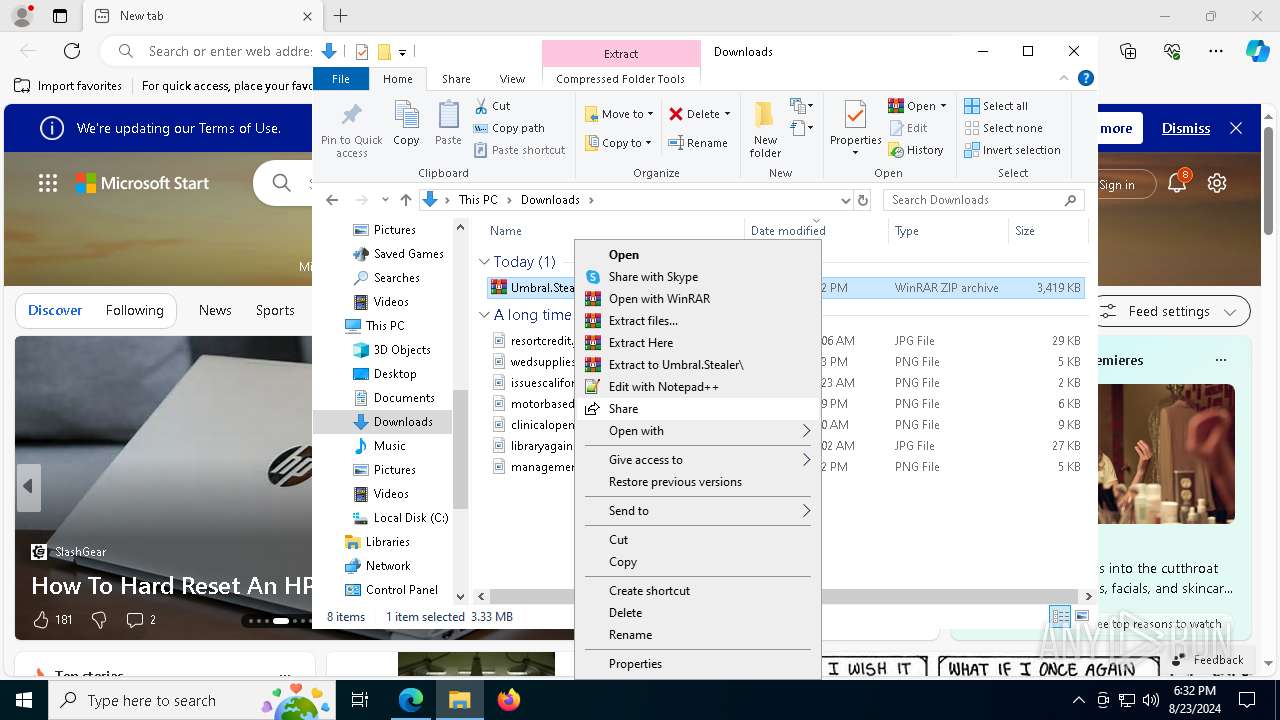
Task: Open Delete dropdown arrow in ribbon
Action: pyautogui.click(x=727, y=114)
